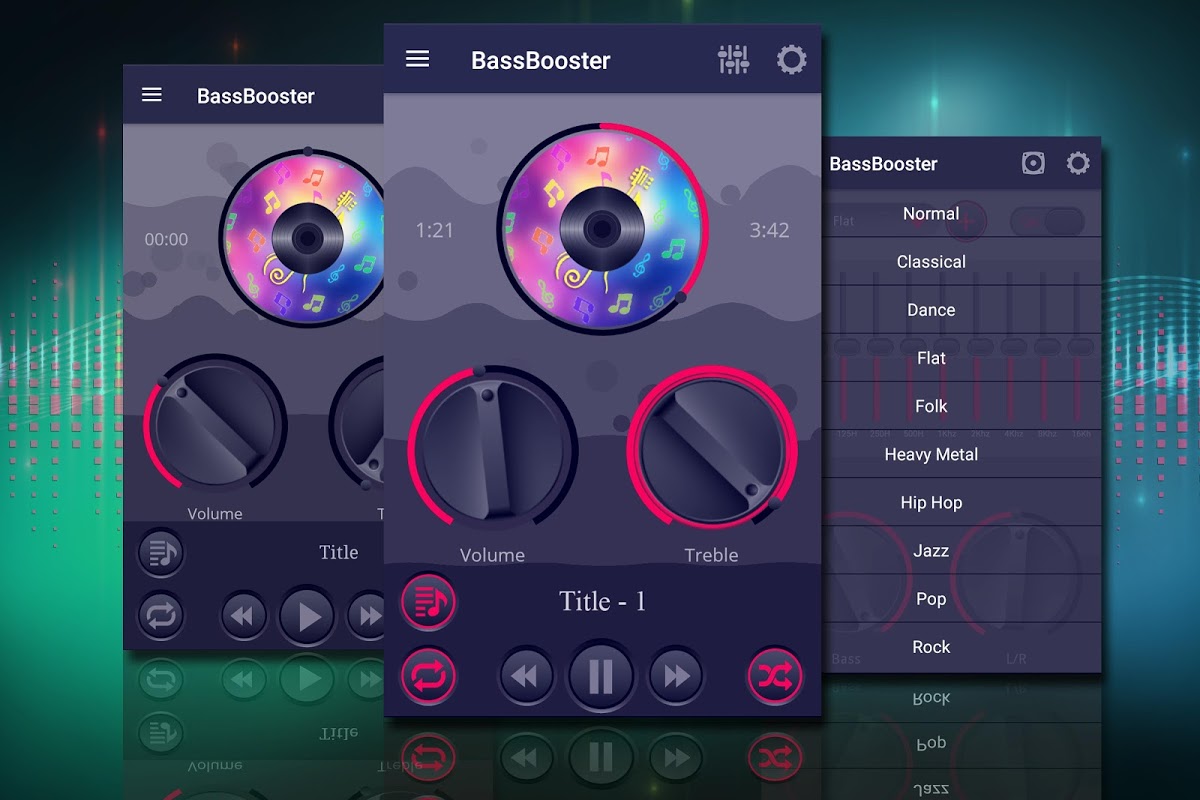
Task: Open hamburger menu in center BassBooster screen
Action: pos(417,59)
